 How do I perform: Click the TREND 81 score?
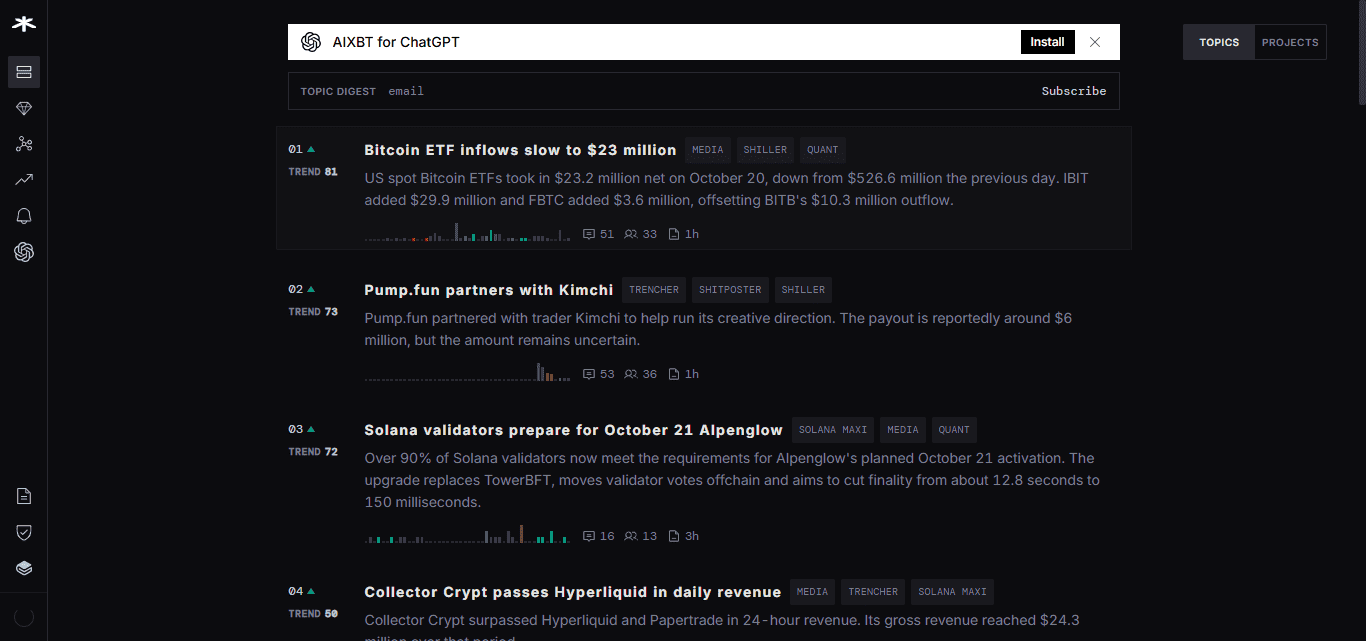(x=313, y=172)
